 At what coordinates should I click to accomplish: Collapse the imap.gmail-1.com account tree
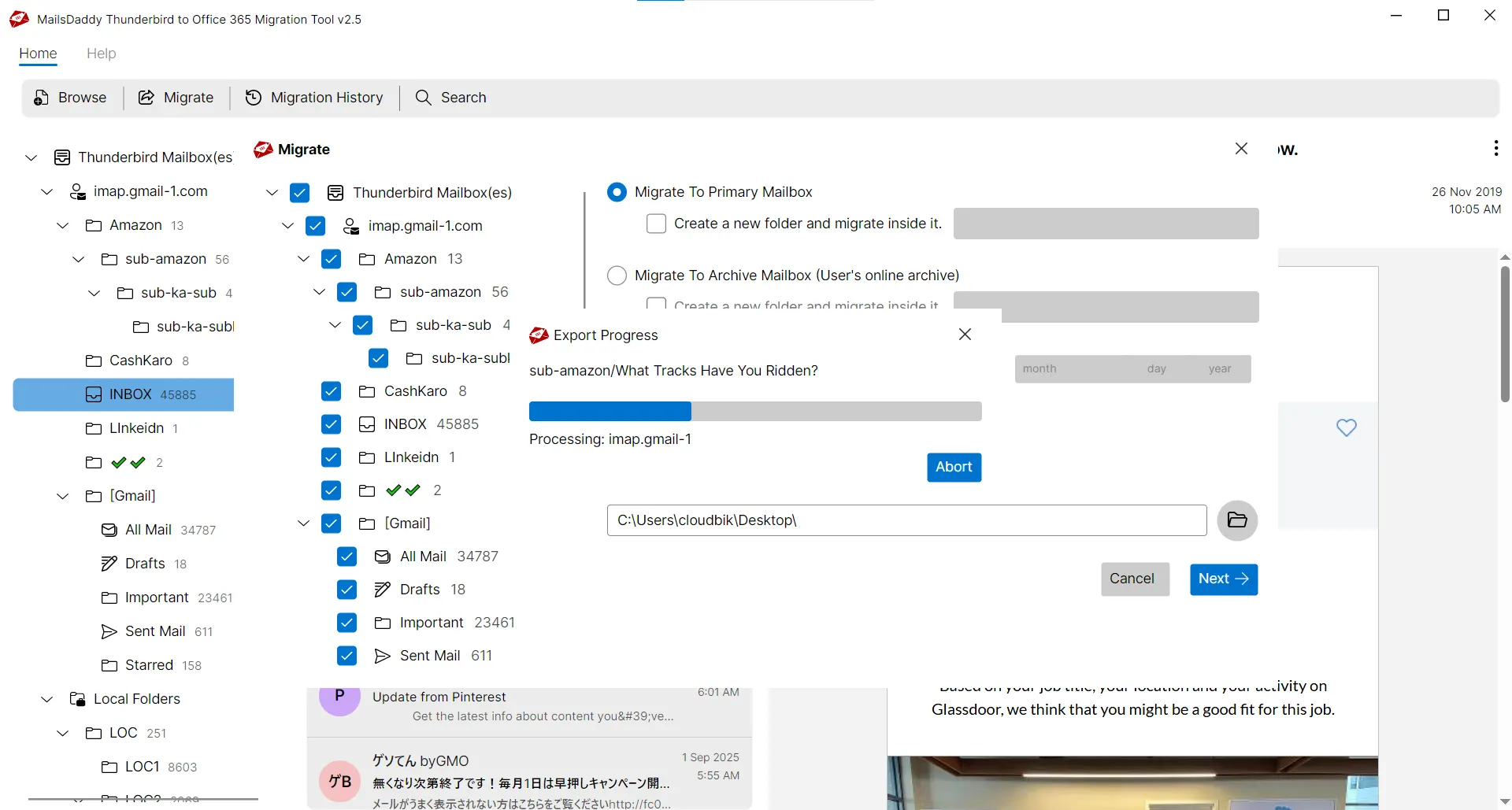[x=286, y=225]
